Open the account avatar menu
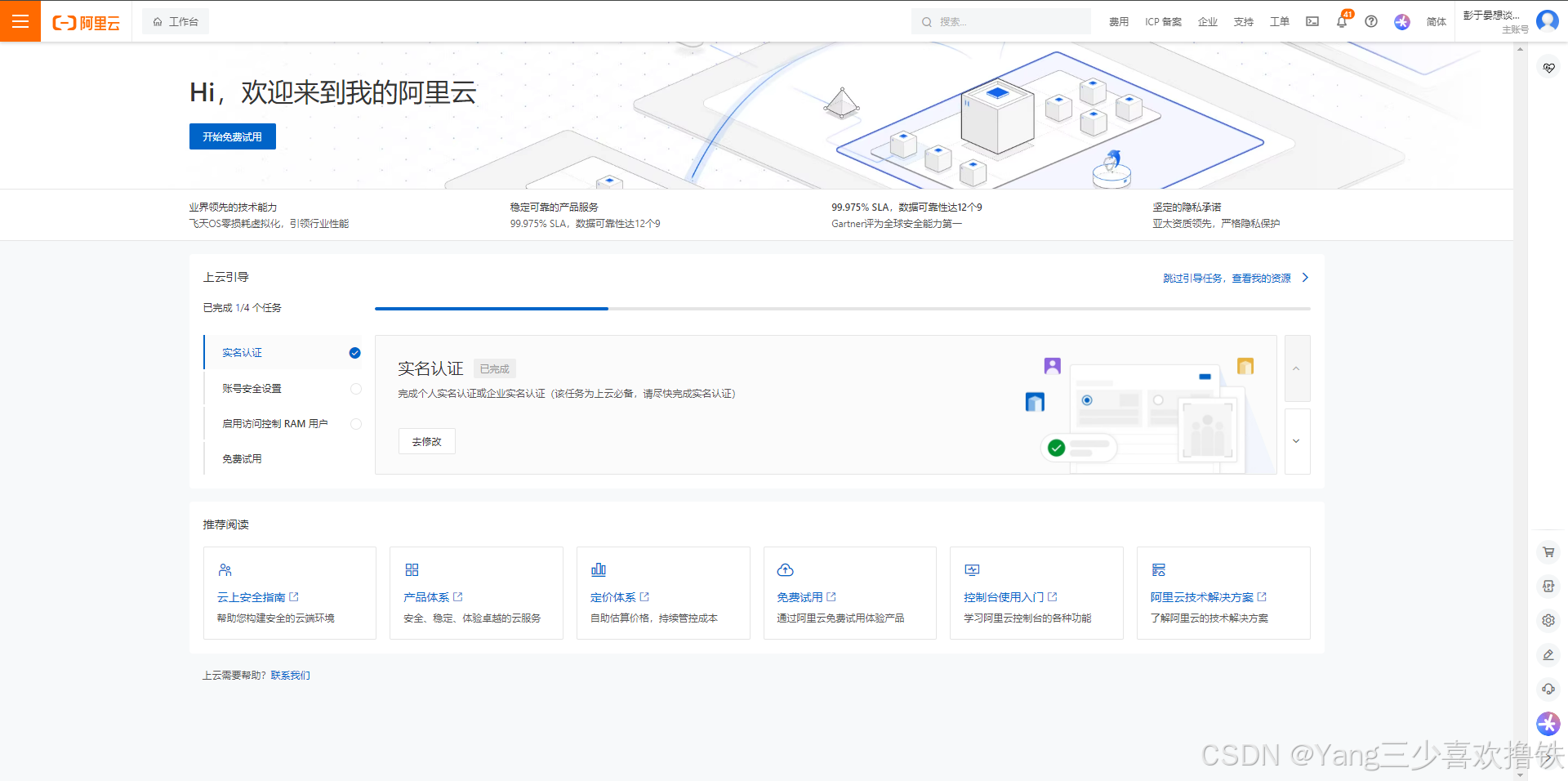Viewport: 1568px width, 781px height. coord(1548,20)
